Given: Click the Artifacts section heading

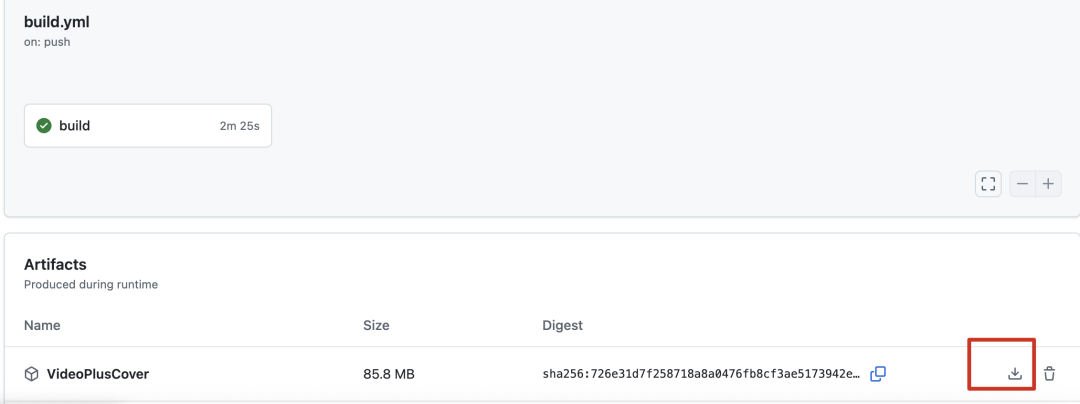Looking at the screenshot, I should pos(55,264).
